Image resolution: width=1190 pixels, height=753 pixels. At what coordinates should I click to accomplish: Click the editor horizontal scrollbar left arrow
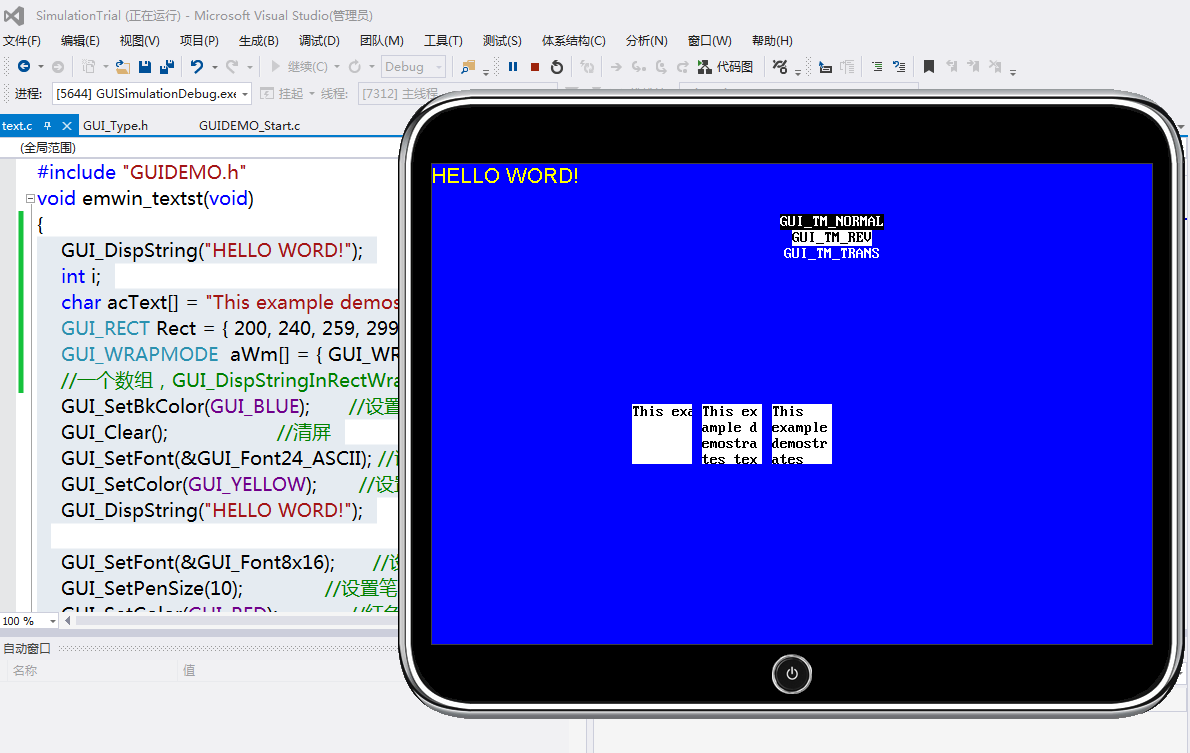[68, 621]
